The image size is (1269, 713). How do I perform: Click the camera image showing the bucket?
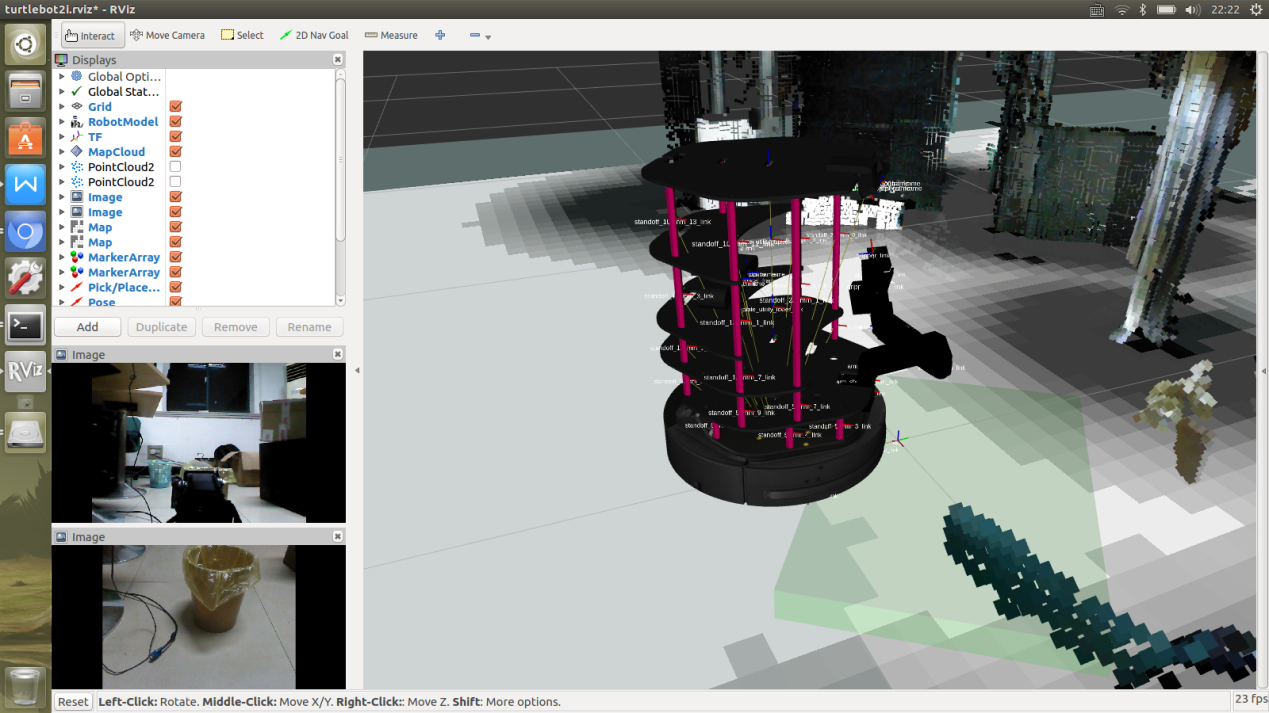(199, 617)
